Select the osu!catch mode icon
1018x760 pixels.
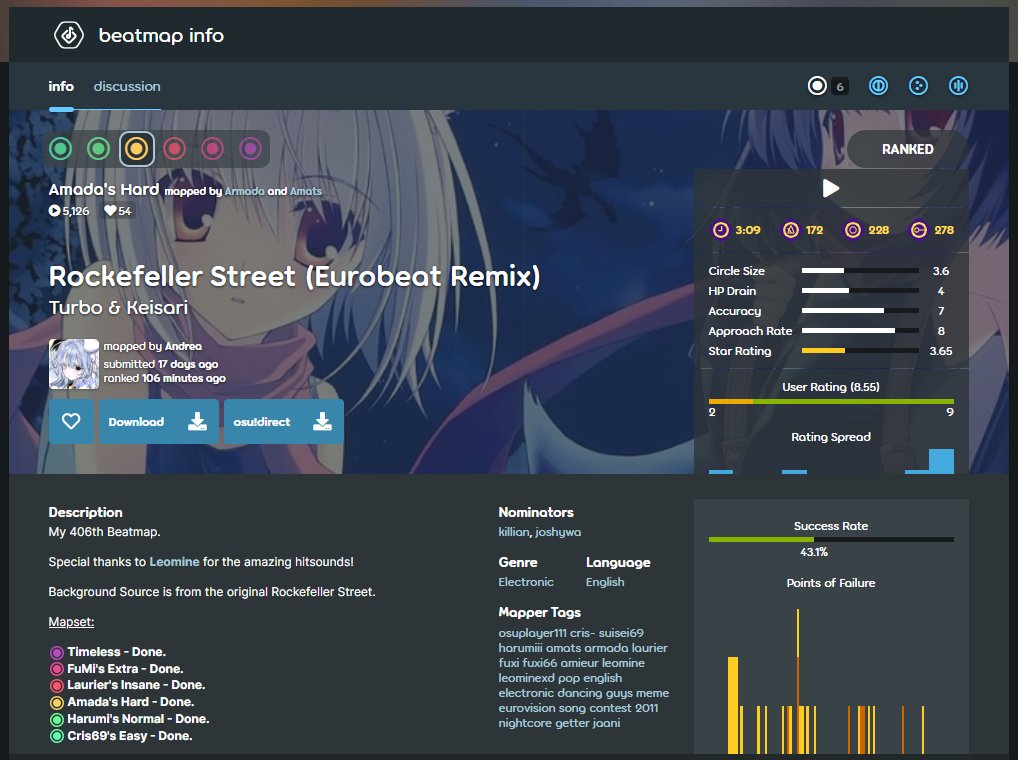tap(918, 86)
